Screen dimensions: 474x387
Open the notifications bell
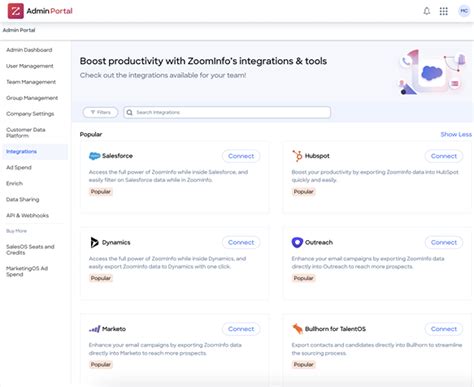click(x=426, y=11)
